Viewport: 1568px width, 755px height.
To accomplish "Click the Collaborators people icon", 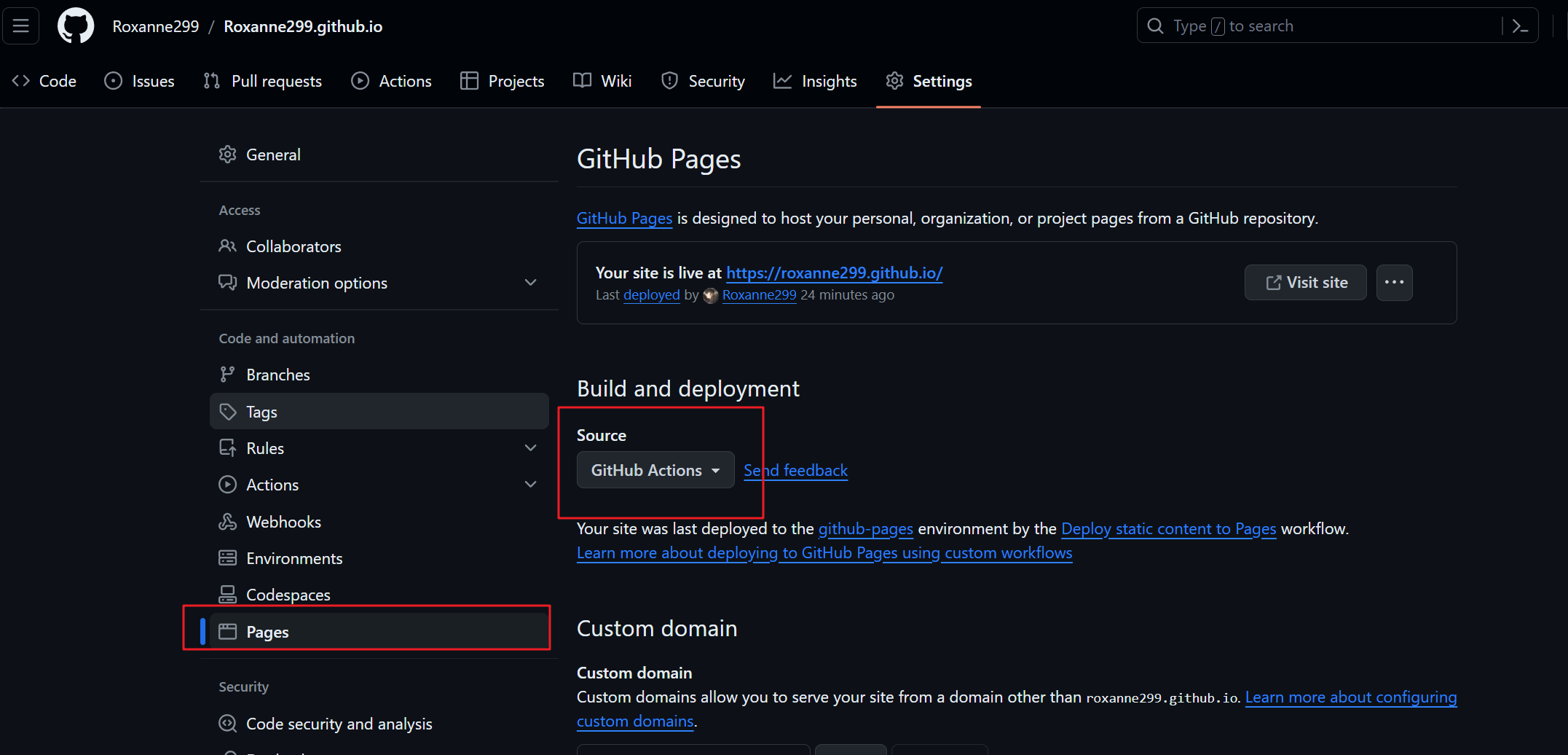I will pyautogui.click(x=228, y=246).
